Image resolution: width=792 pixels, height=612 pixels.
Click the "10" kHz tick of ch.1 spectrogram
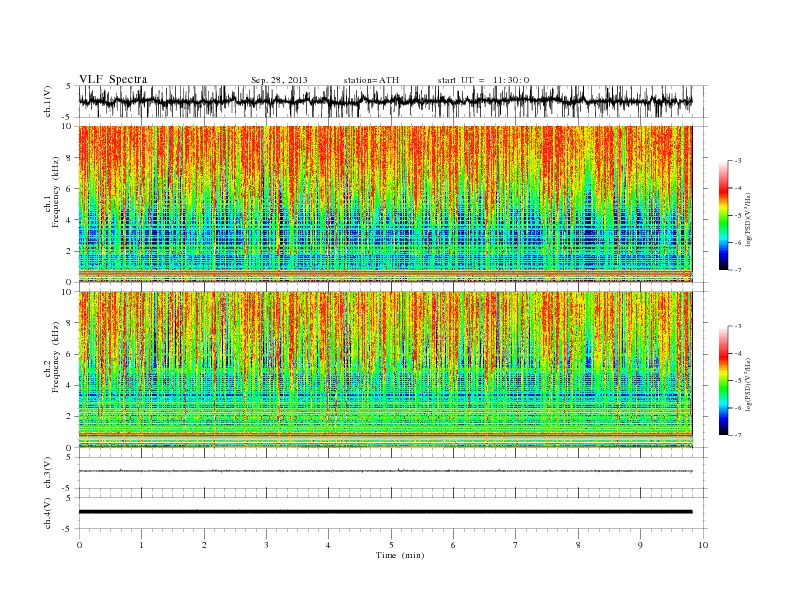tap(69, 126)
